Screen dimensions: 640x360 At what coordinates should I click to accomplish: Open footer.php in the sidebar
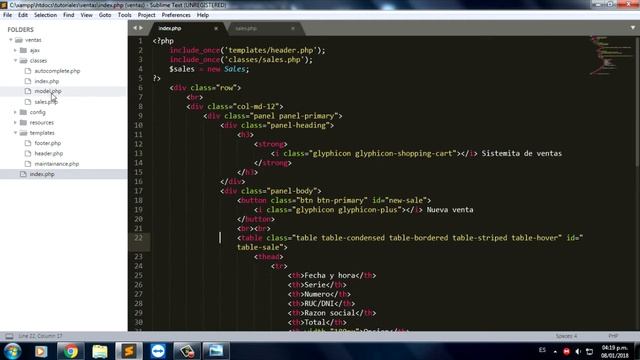click(48, 143)
